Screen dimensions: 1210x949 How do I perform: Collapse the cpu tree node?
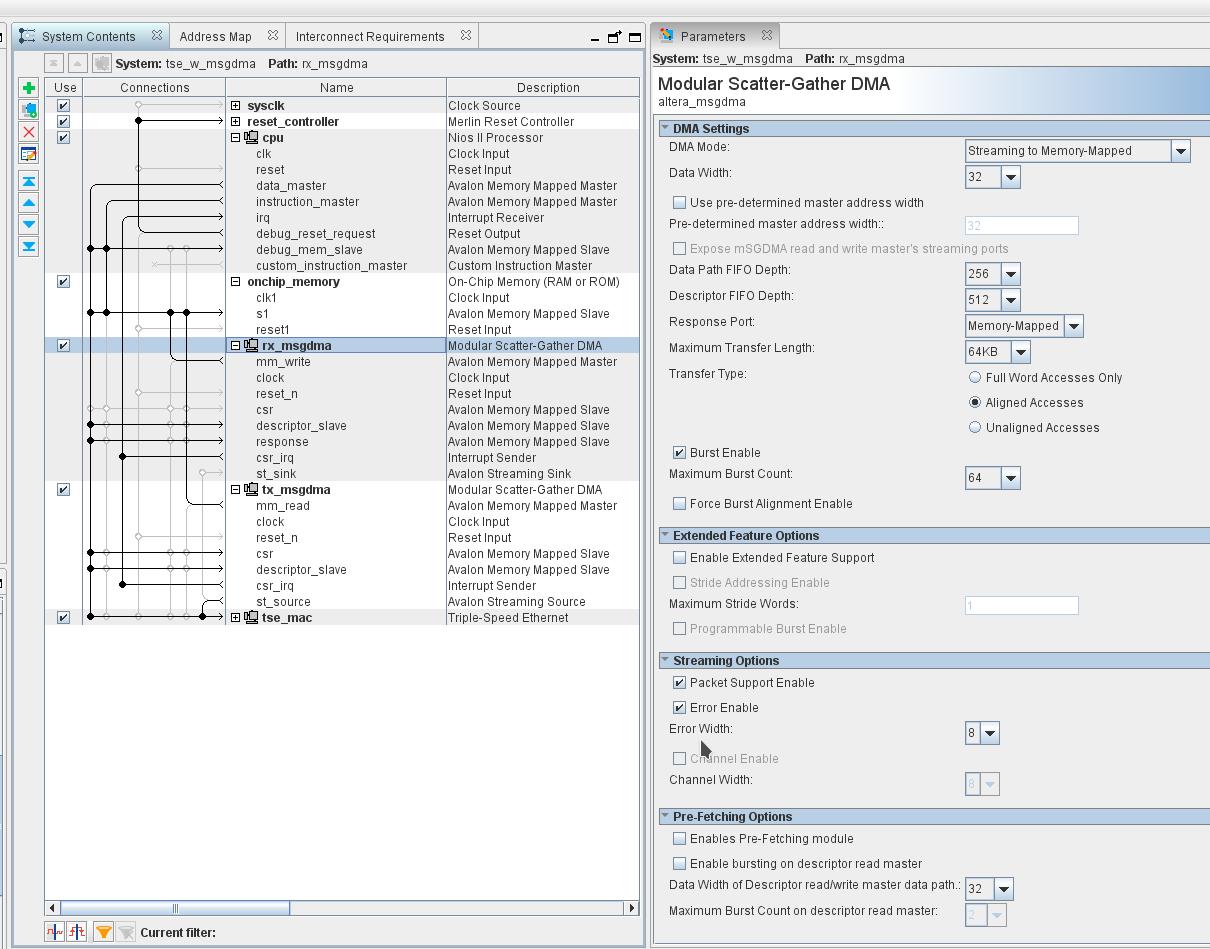pos(236,138)
